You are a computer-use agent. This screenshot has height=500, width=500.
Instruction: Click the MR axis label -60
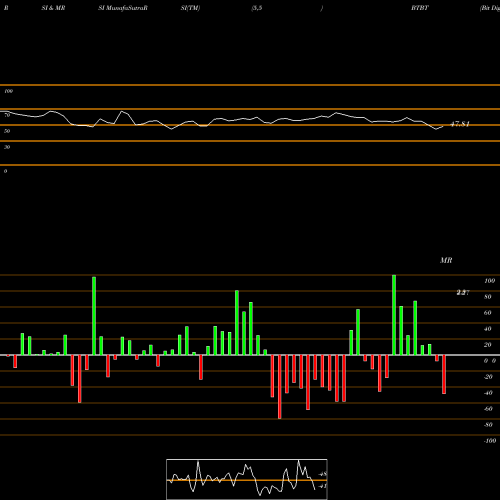click(x=488, y=409)
